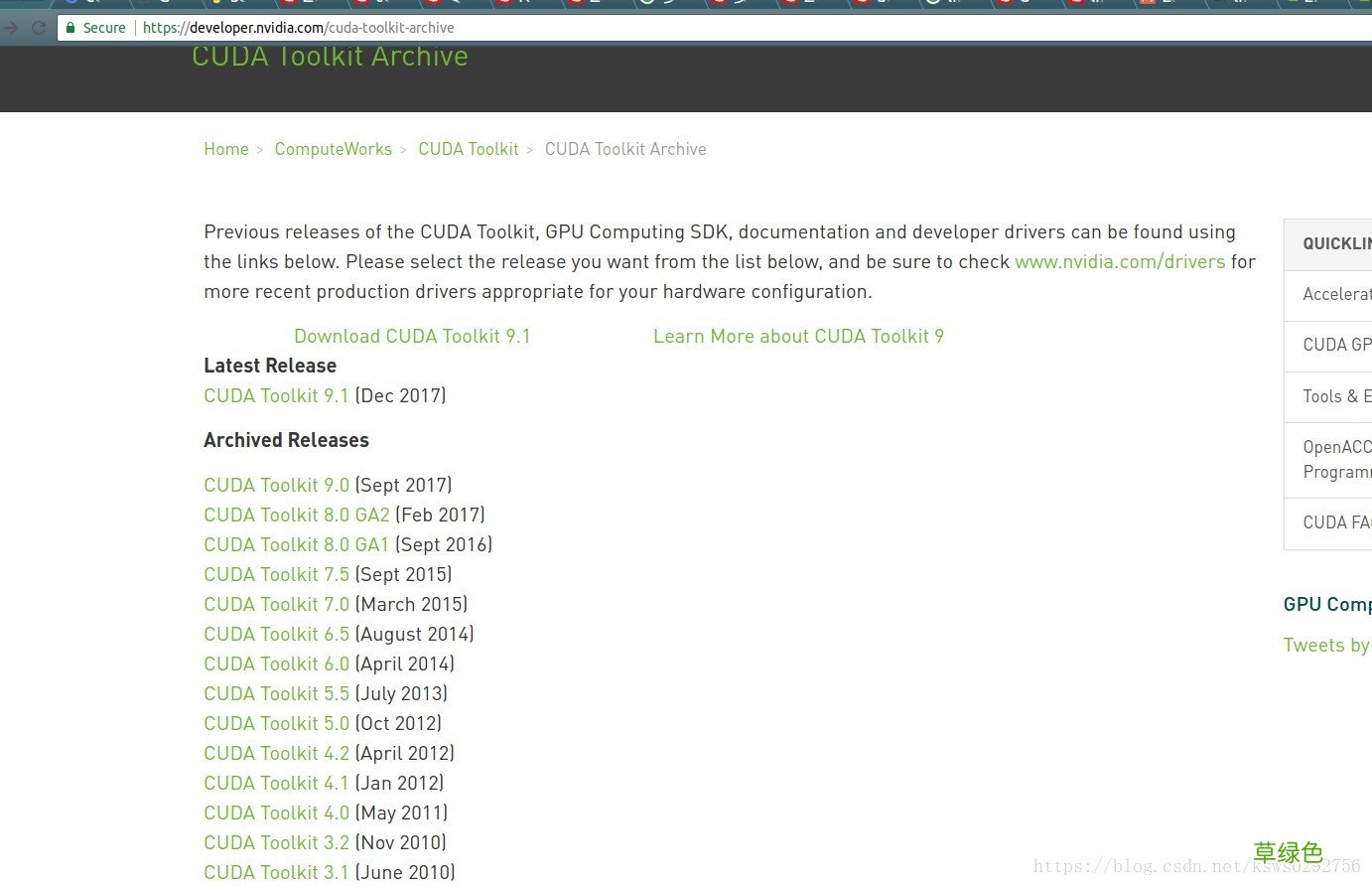Click Download CUDA Toolkit 9.1
1372x886 pixels.
pos(412,337)
